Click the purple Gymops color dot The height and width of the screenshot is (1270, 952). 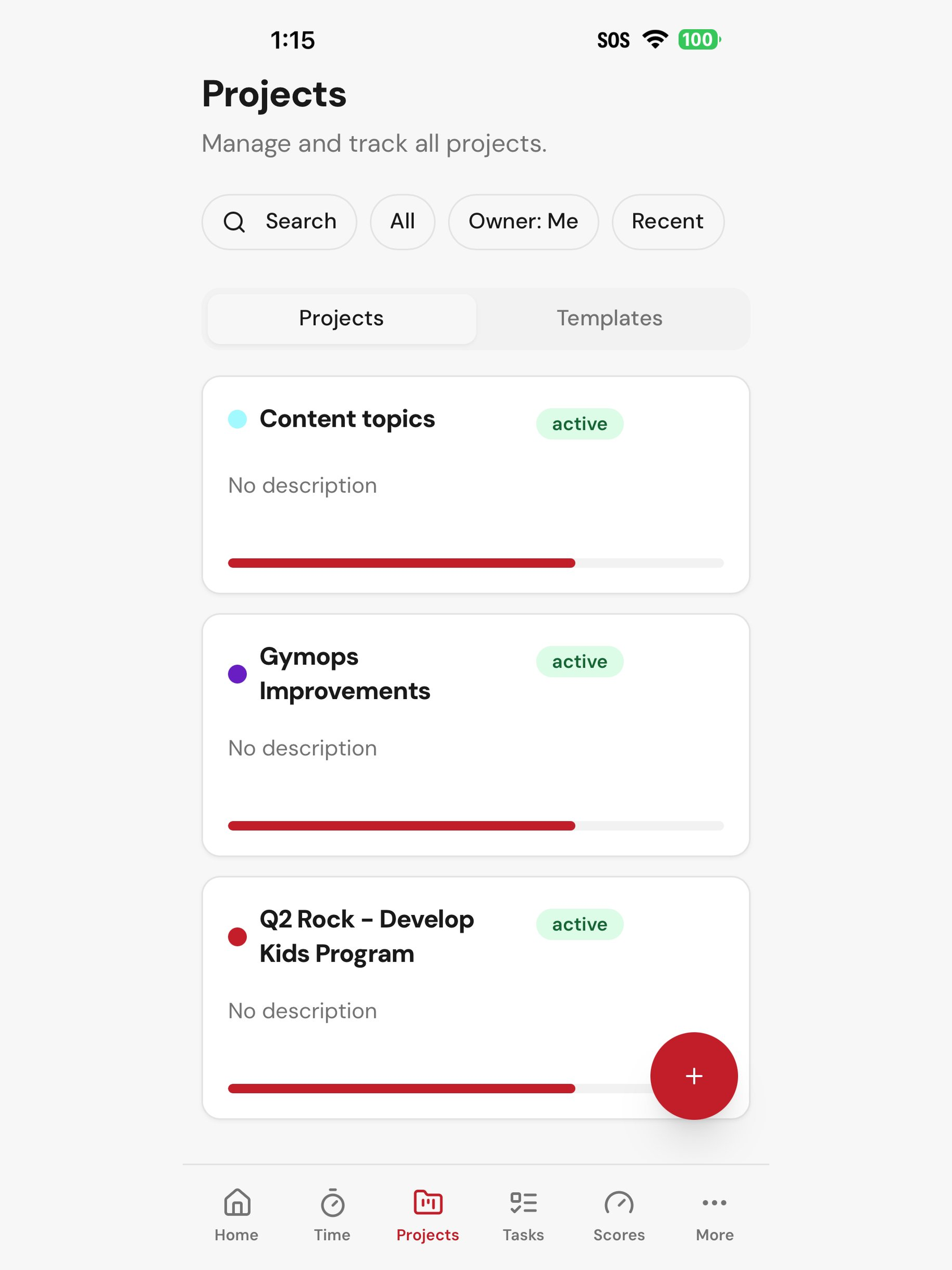click(237, 674)
